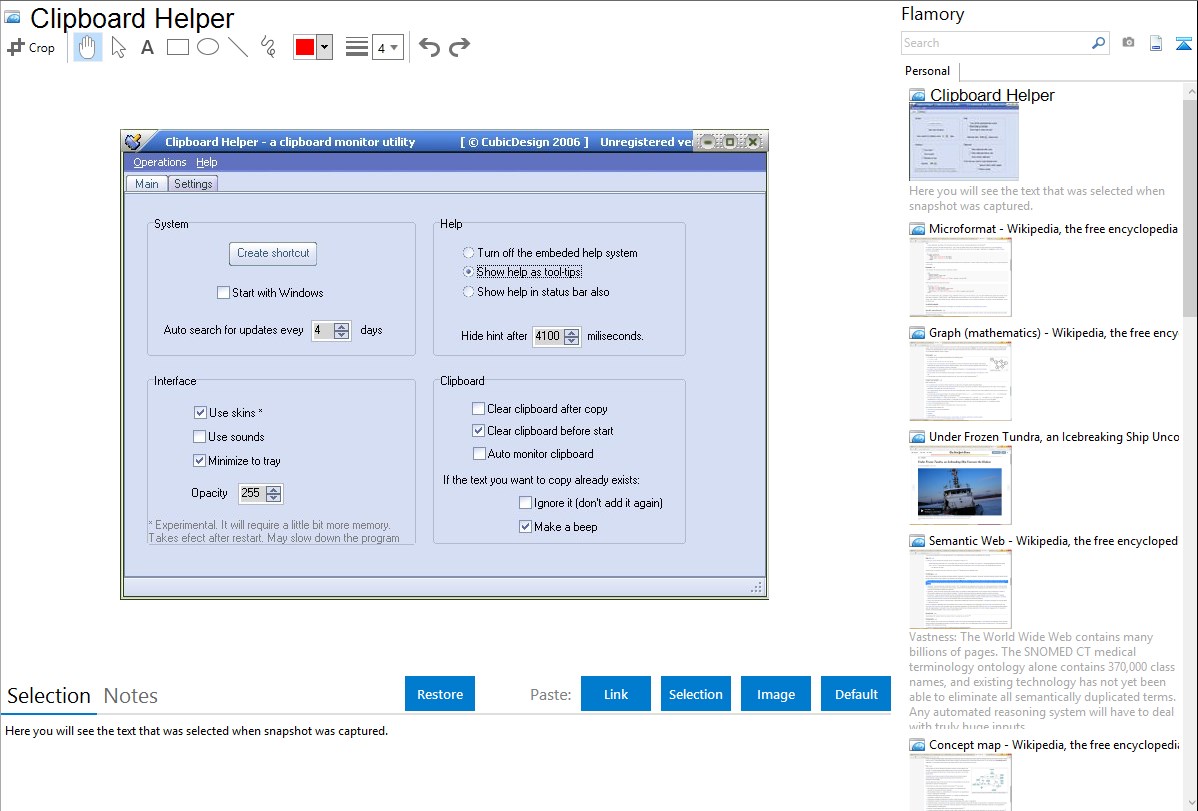
Task: Click the Opacity value field showing 255
Action: (251, 494)
